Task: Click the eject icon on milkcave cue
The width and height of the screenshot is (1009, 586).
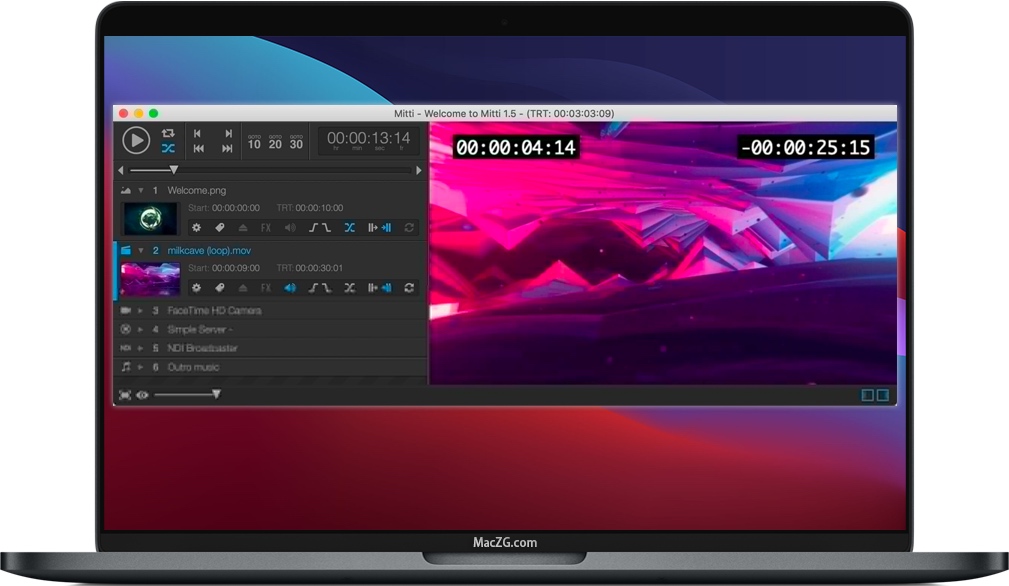Action: 243,288
